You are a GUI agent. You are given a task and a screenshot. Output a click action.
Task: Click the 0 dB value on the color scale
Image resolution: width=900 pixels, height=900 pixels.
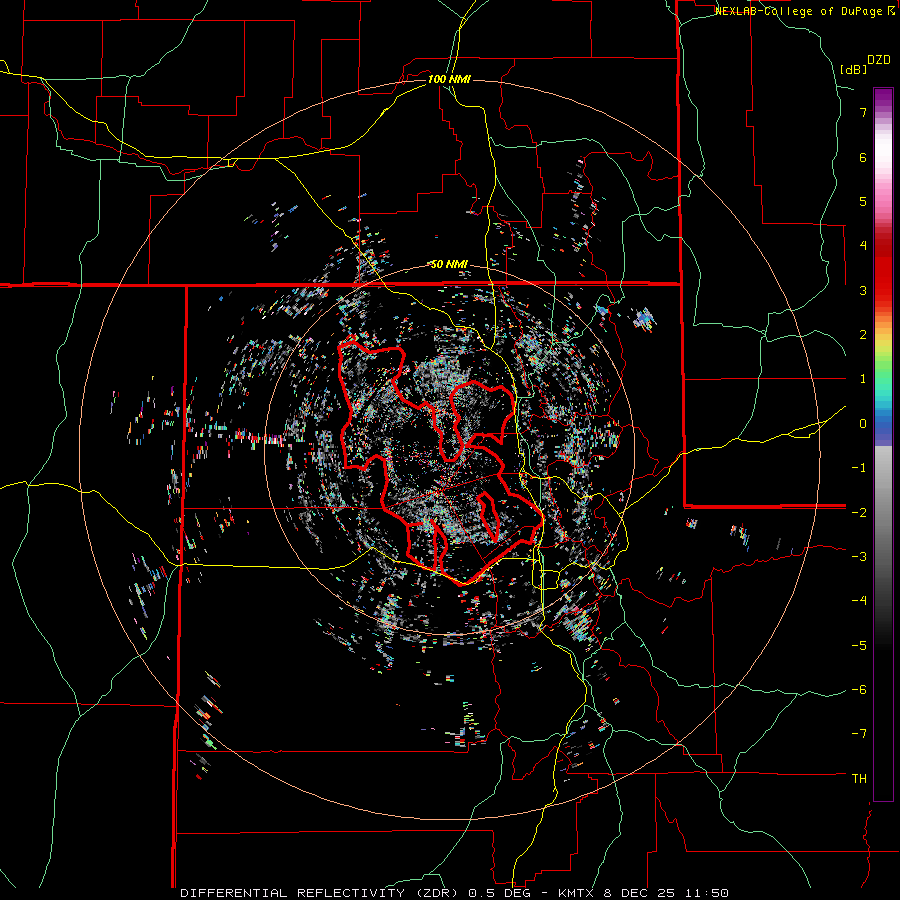863,424
